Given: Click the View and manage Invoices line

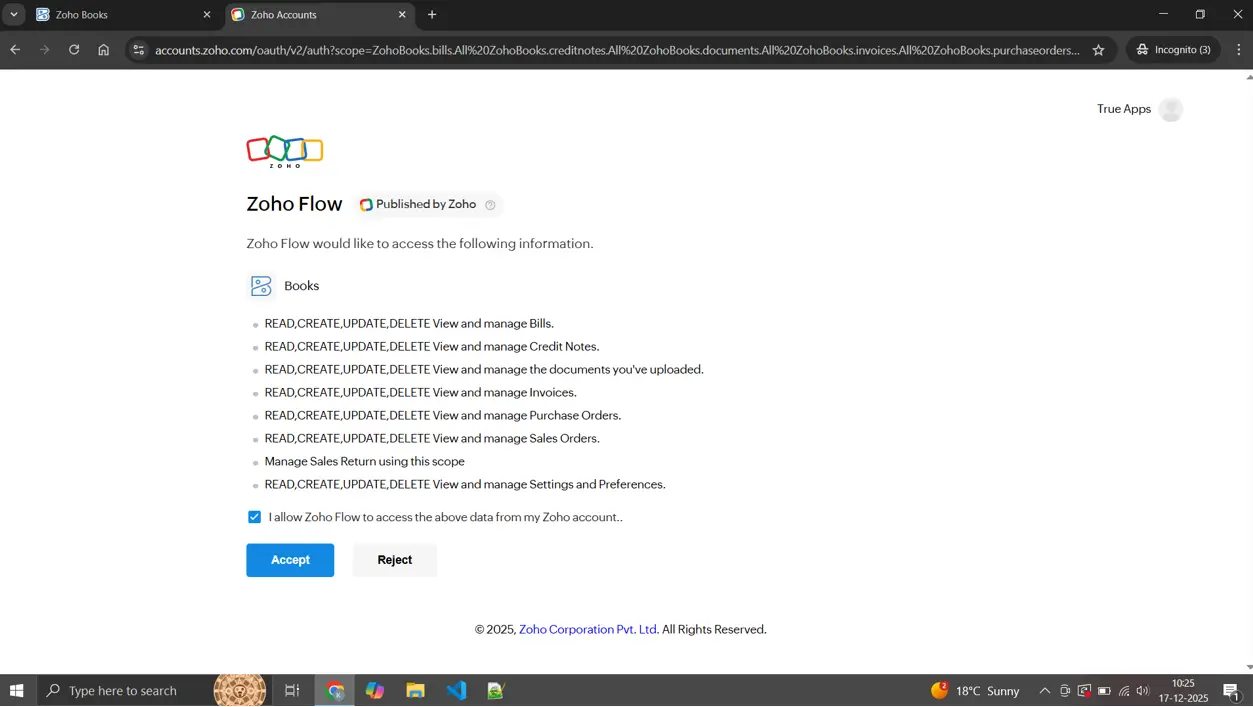Looking at the screenshot, I should 420,393.
